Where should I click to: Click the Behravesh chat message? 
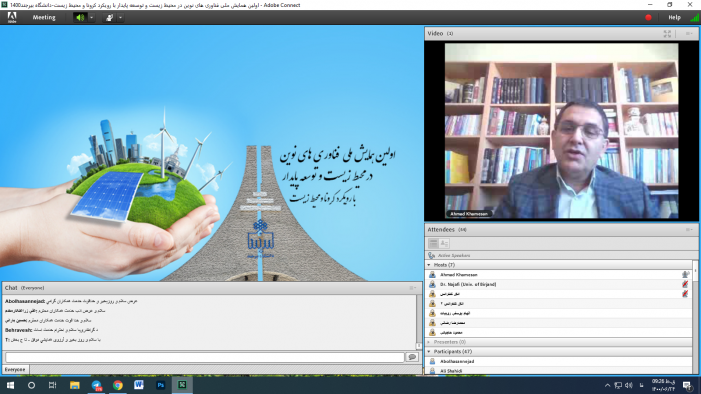coord(51,330)
